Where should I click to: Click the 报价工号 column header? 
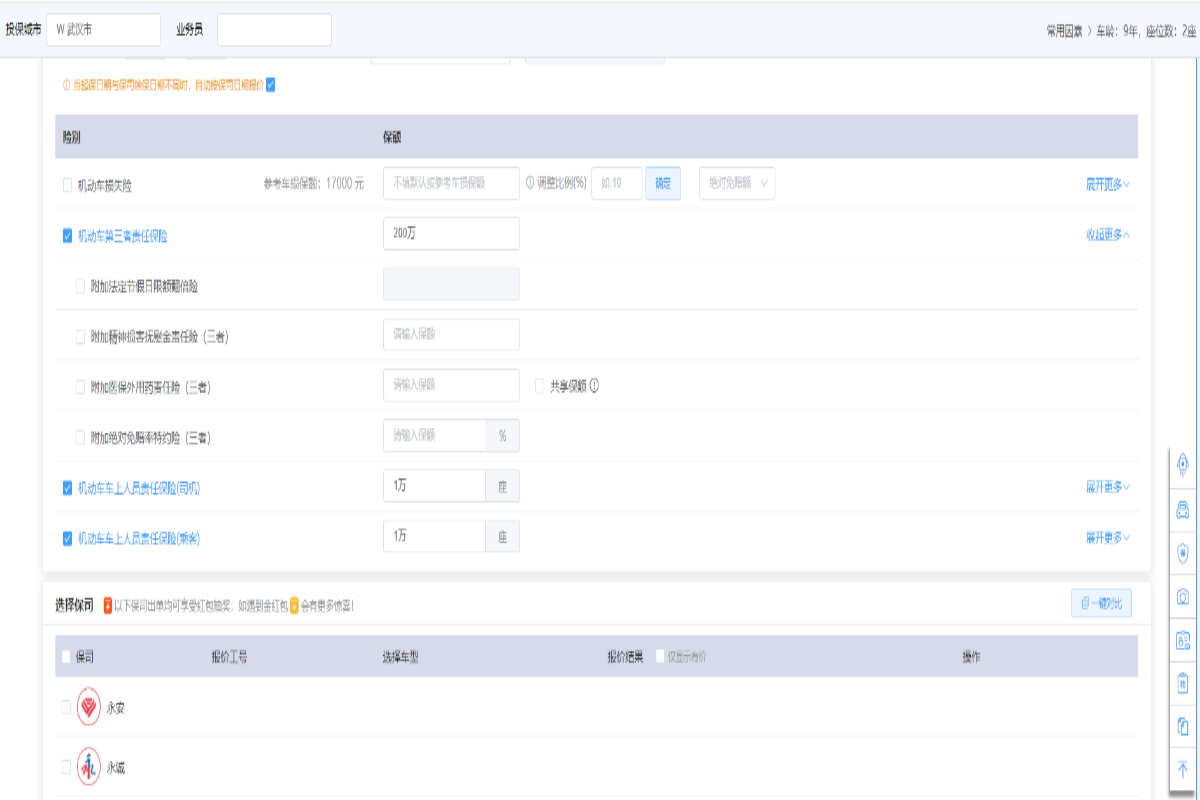point(229,657)
